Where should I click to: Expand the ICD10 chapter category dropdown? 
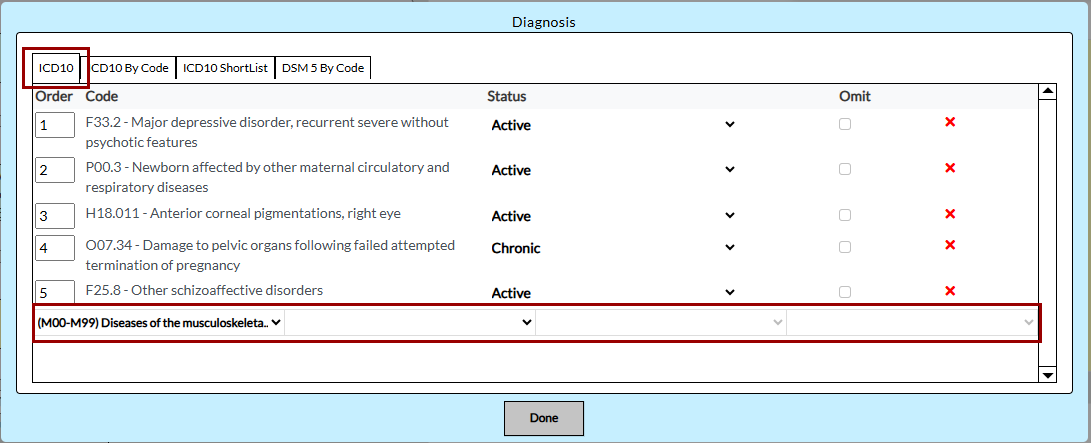pos(160,323)
